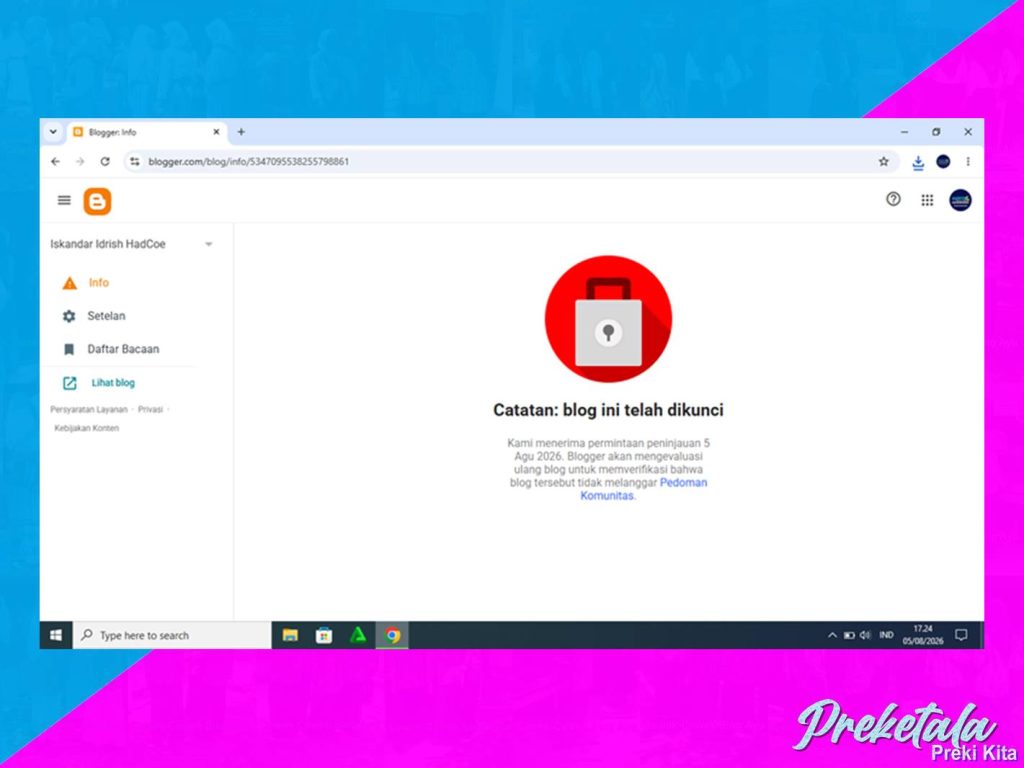The width and height of the screenshot is (1024, 768).
Task: Click the battery tray icon
Action: (x=849, y=635)
